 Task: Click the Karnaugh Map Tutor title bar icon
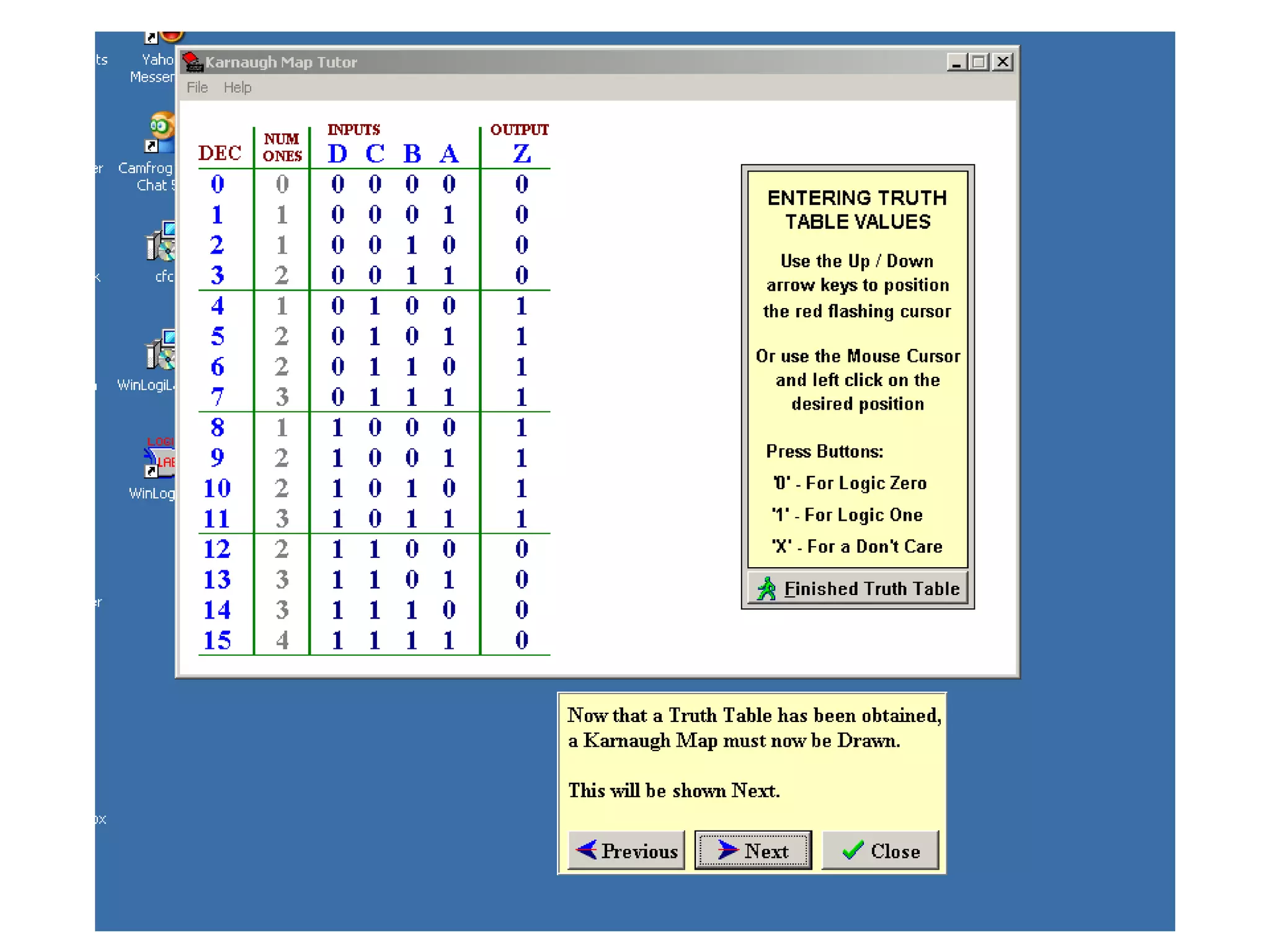point(192,62)
